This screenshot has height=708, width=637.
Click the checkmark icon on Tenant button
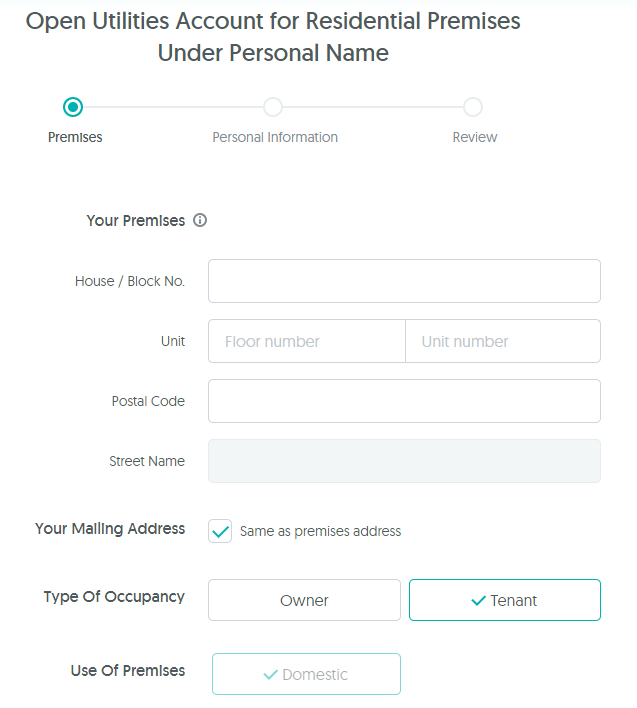click(479, 601)
